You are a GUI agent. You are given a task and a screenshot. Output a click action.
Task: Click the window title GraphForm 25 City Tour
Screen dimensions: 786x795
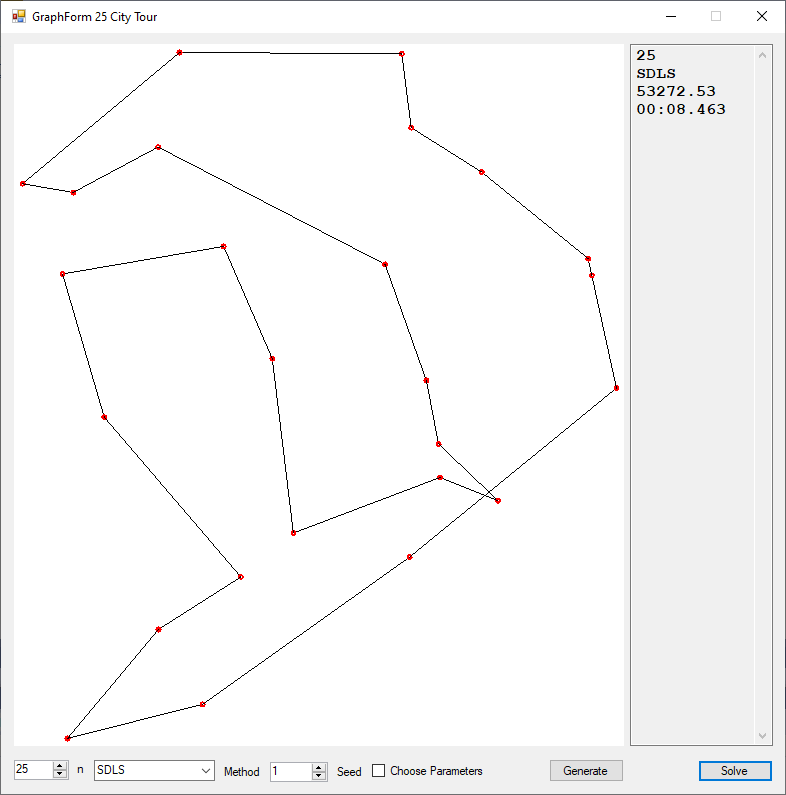[95, 17]
